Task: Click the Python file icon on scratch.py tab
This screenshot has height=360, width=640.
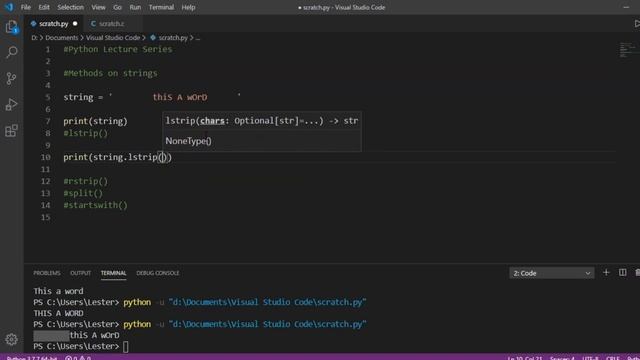Action: pyautogui.click(x=33, y=24)
